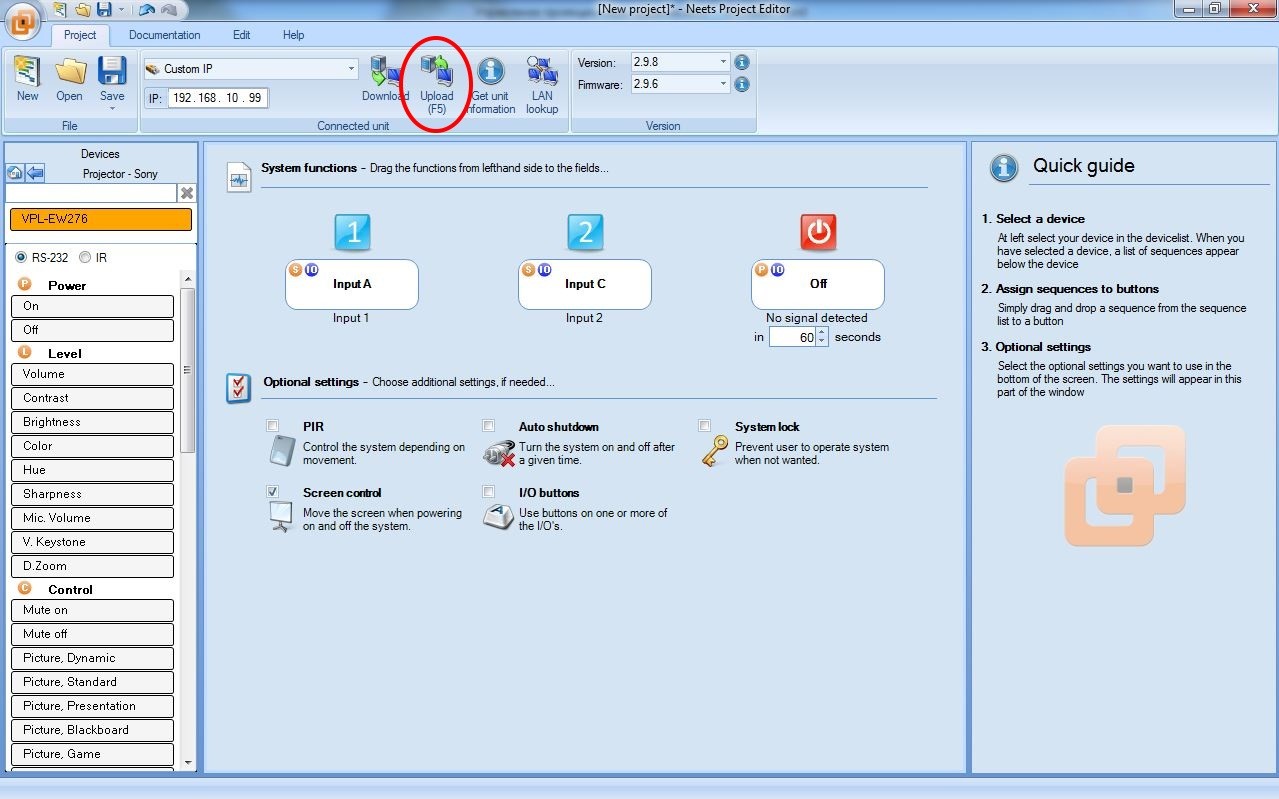Open Get unit information
Image resolution: width=1279 pixels, height=799 pixels.
coord(490,72)
